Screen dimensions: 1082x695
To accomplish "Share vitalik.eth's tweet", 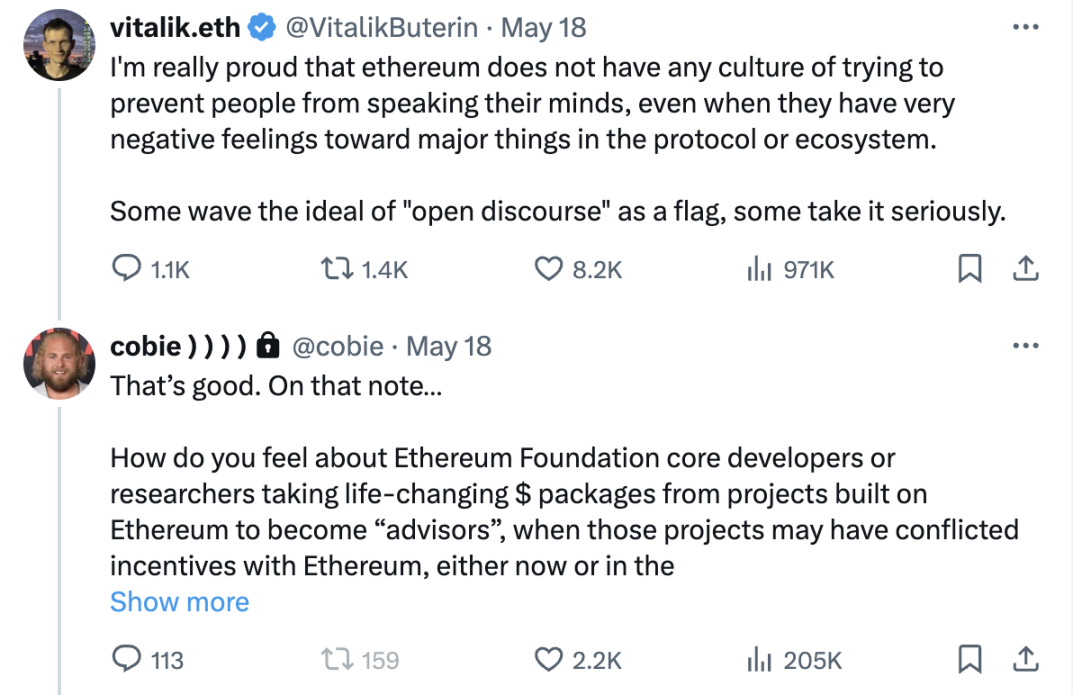I will pos(1026,269).
